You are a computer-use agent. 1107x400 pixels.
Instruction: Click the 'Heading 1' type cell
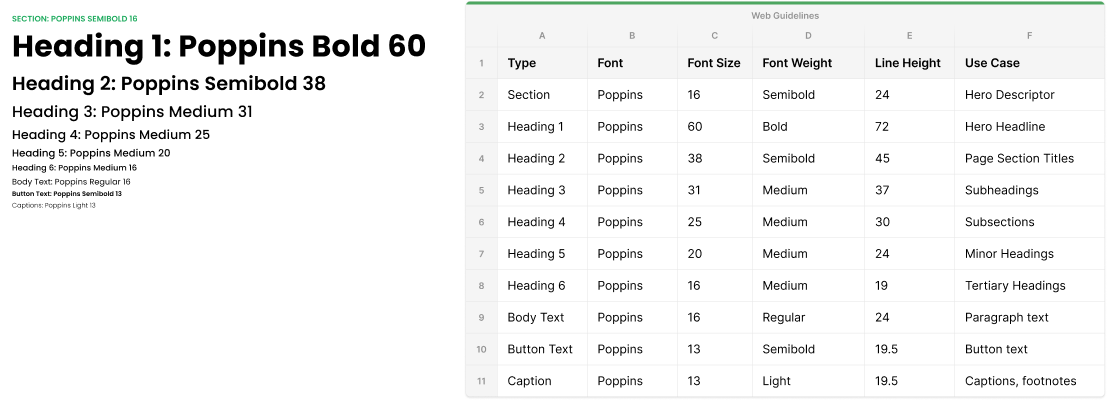pos(536,127)
